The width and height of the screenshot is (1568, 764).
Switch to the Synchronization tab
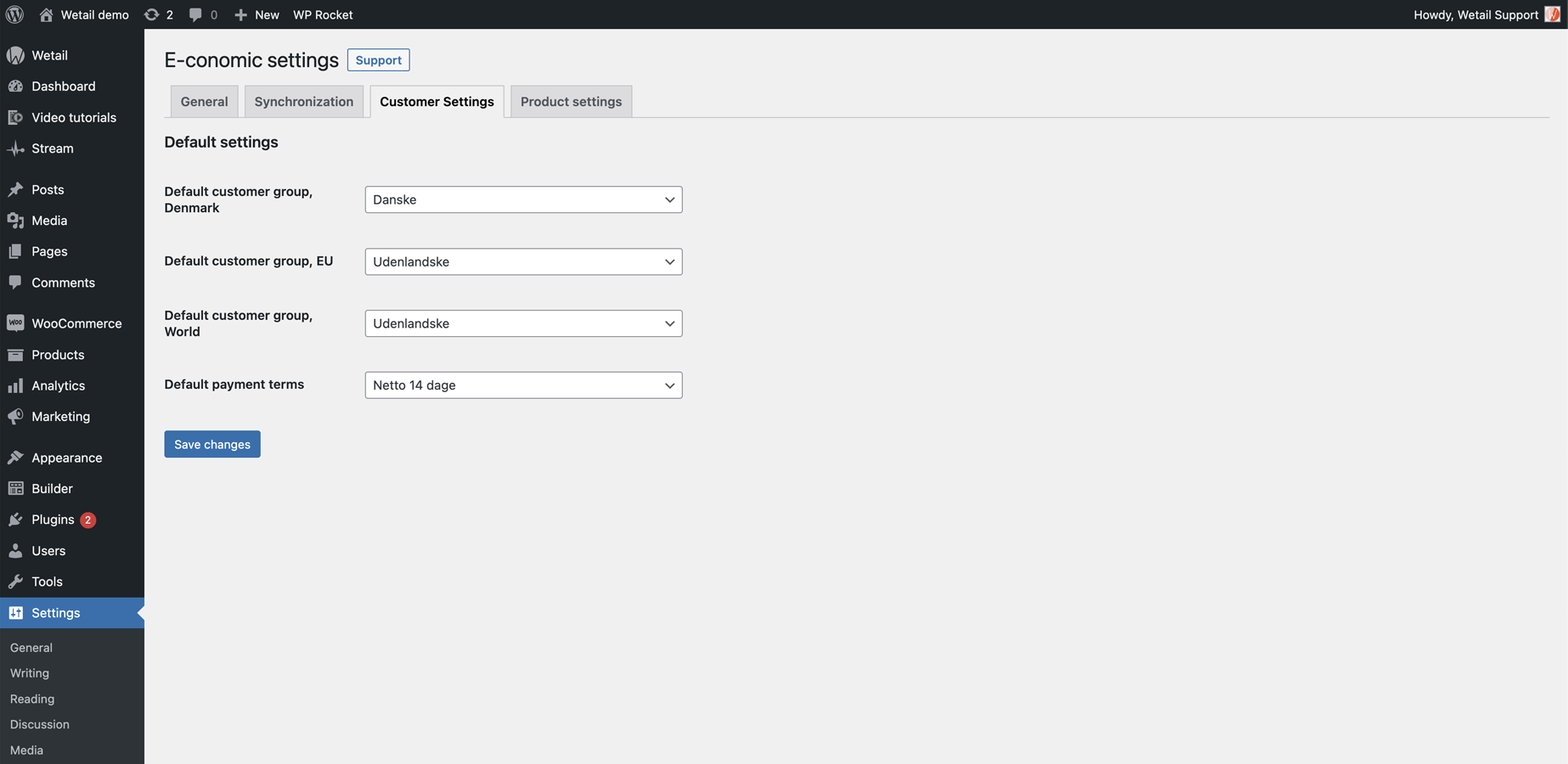click(x=303, y=102)
